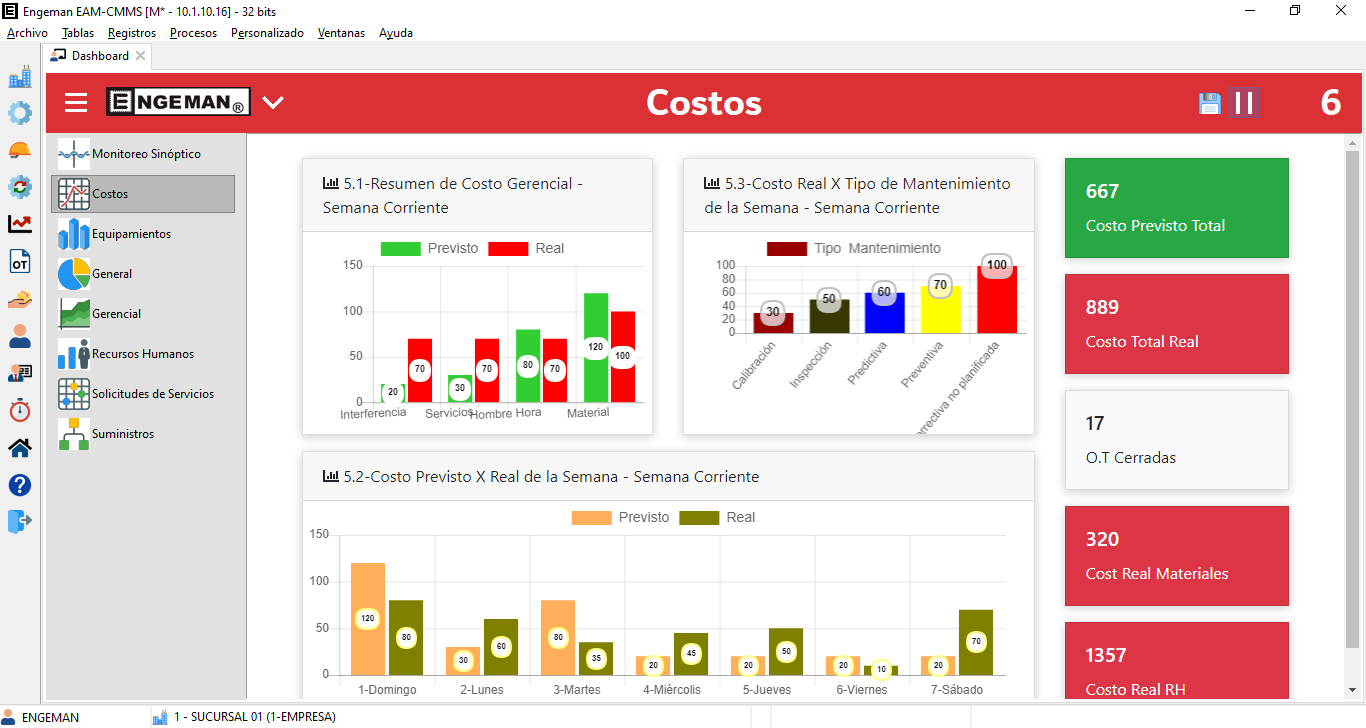Viewport: 1366px width, 728px height.
Task: Open the Recursos Humanos dashboard
Action: tap(142, 354)
